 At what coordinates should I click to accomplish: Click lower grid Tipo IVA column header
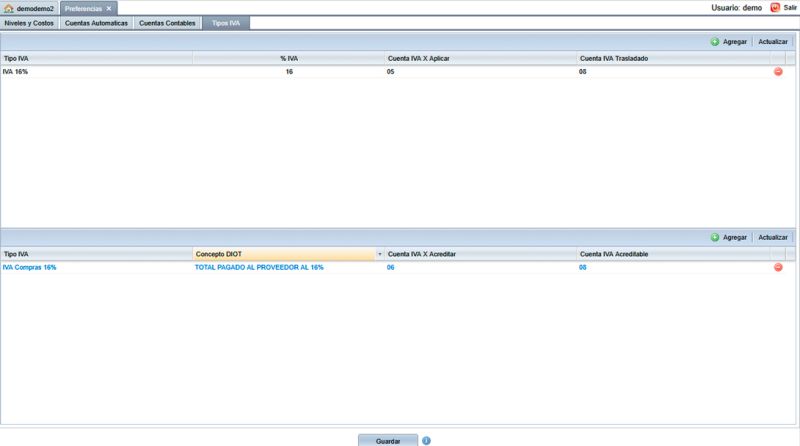[96, 254]
